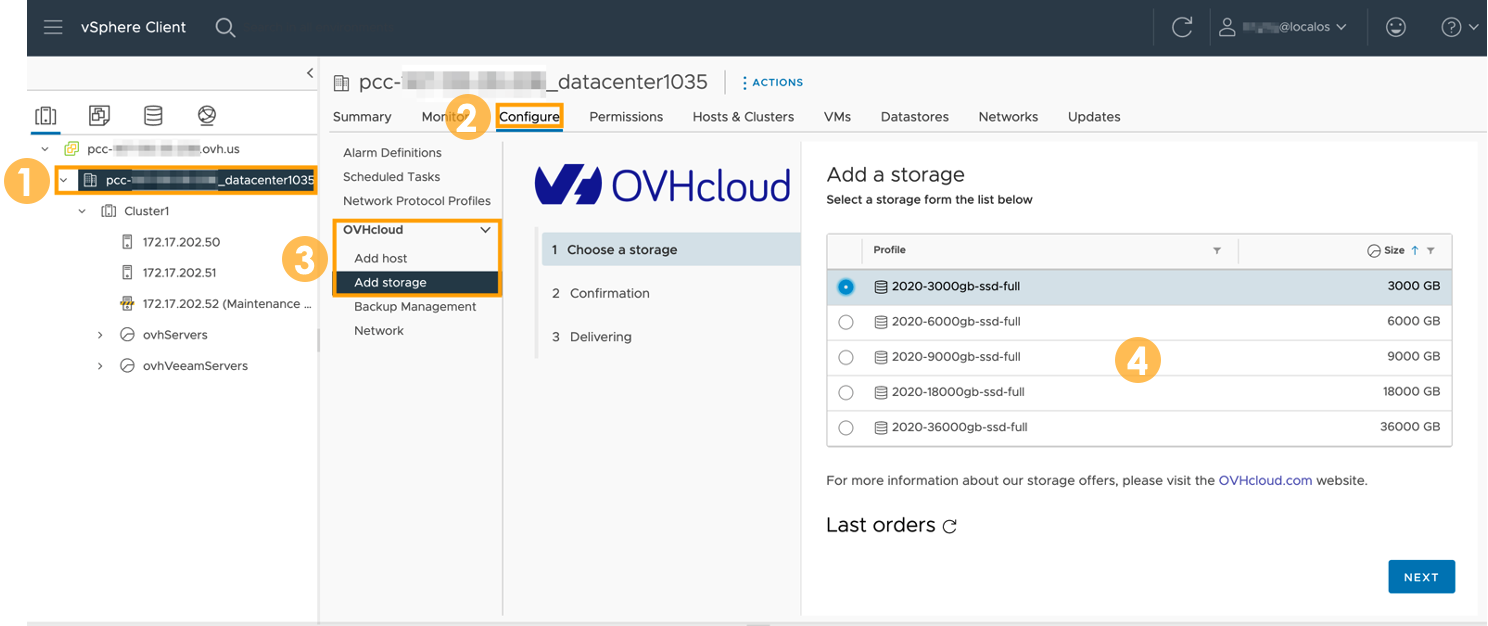
Task: Switch to the Configure tab
Action: pos(529,116)
